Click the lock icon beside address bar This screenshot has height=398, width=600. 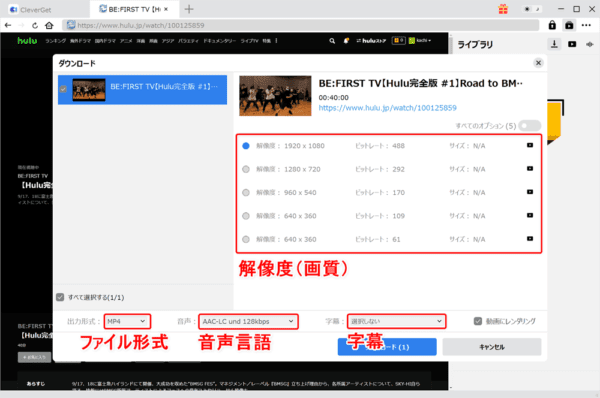(x=552, y=25)
